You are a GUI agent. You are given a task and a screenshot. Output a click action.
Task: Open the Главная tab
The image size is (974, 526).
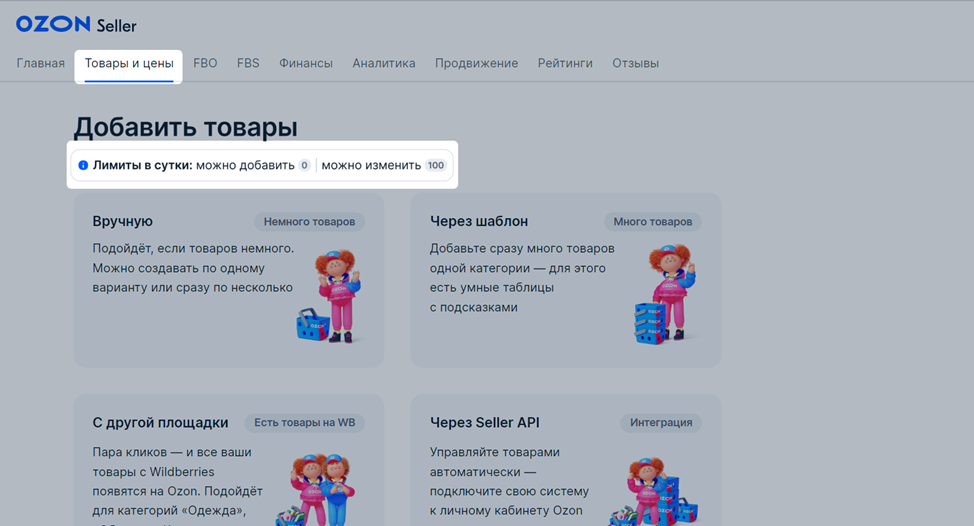(x=40, y=63)
